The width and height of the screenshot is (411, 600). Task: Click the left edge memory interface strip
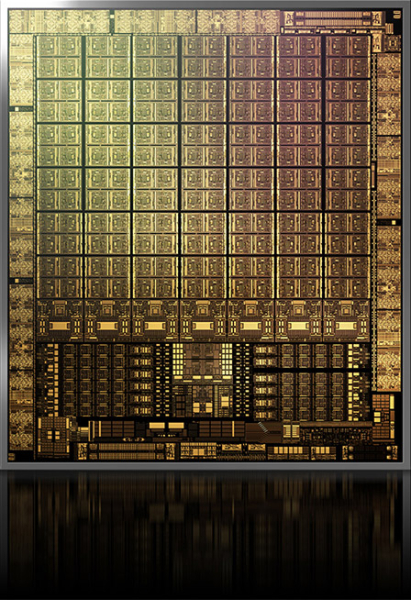click(x=21, y=243)
